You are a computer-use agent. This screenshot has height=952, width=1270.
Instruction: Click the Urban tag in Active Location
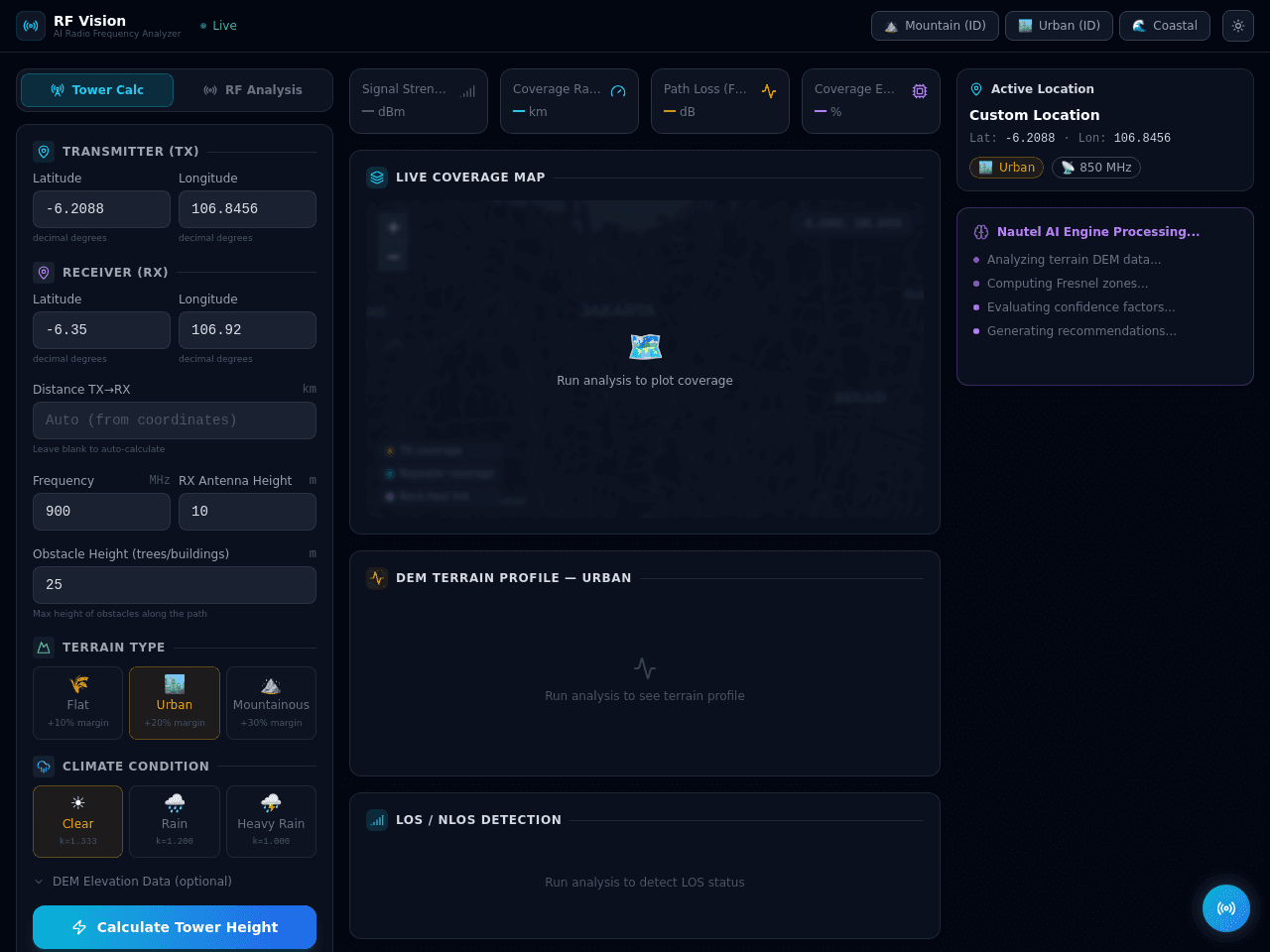pyautogui.click(x=1006, y=168)
